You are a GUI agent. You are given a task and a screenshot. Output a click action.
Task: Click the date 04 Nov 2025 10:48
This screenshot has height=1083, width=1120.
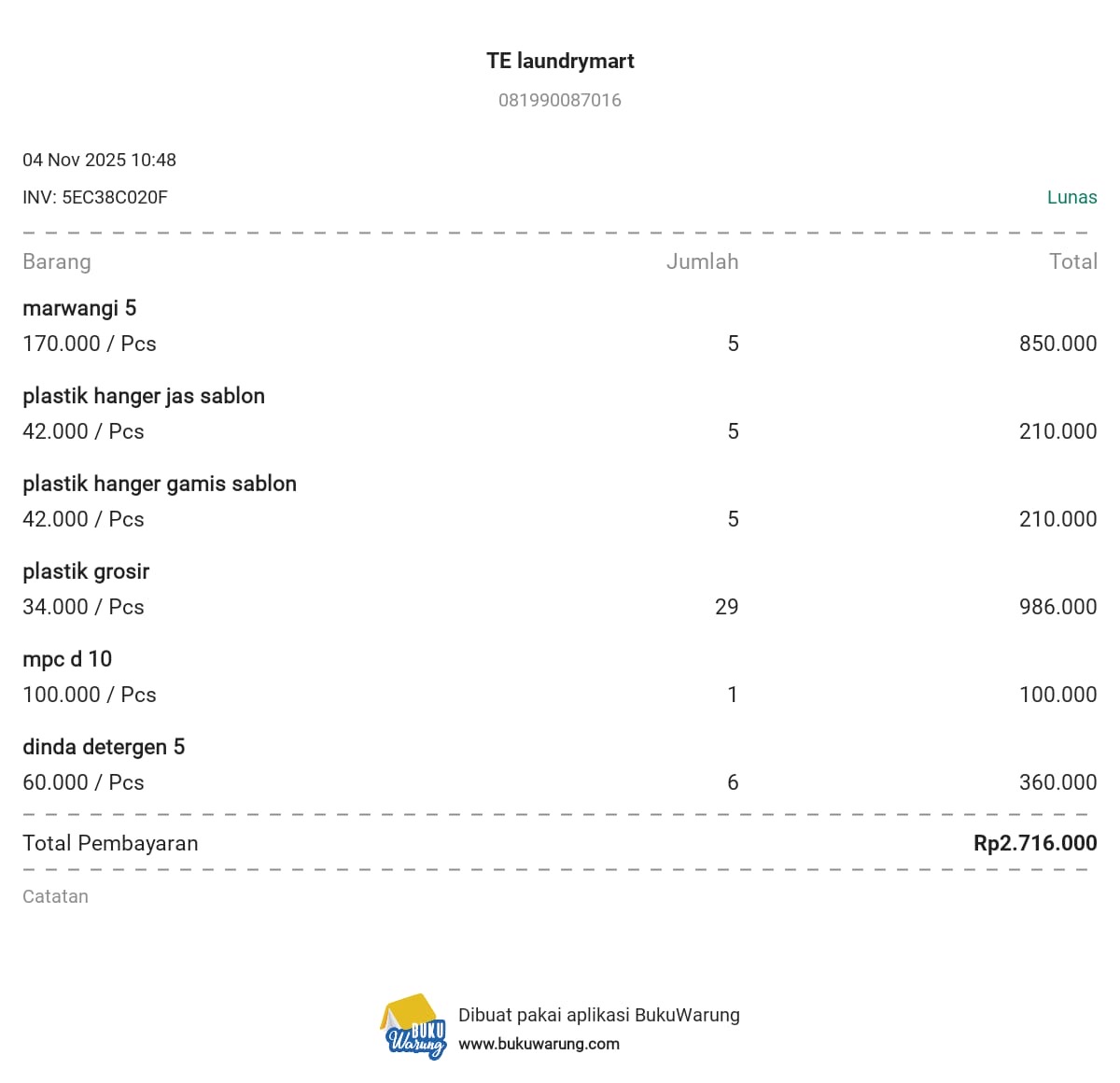[99, 160]
